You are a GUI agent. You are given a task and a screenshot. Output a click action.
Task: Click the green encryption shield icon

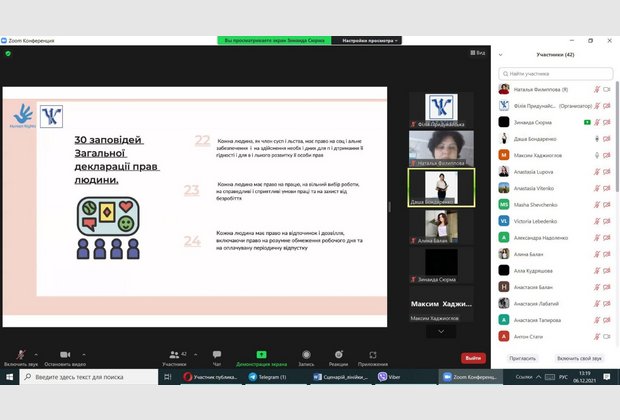click(8, 53)
